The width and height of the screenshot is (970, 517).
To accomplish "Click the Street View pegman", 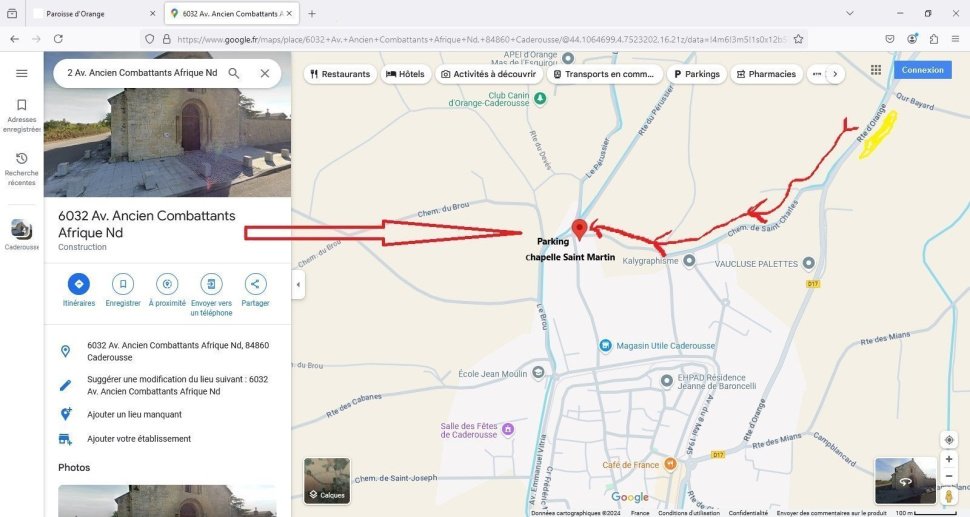I will tap(949, 495).
